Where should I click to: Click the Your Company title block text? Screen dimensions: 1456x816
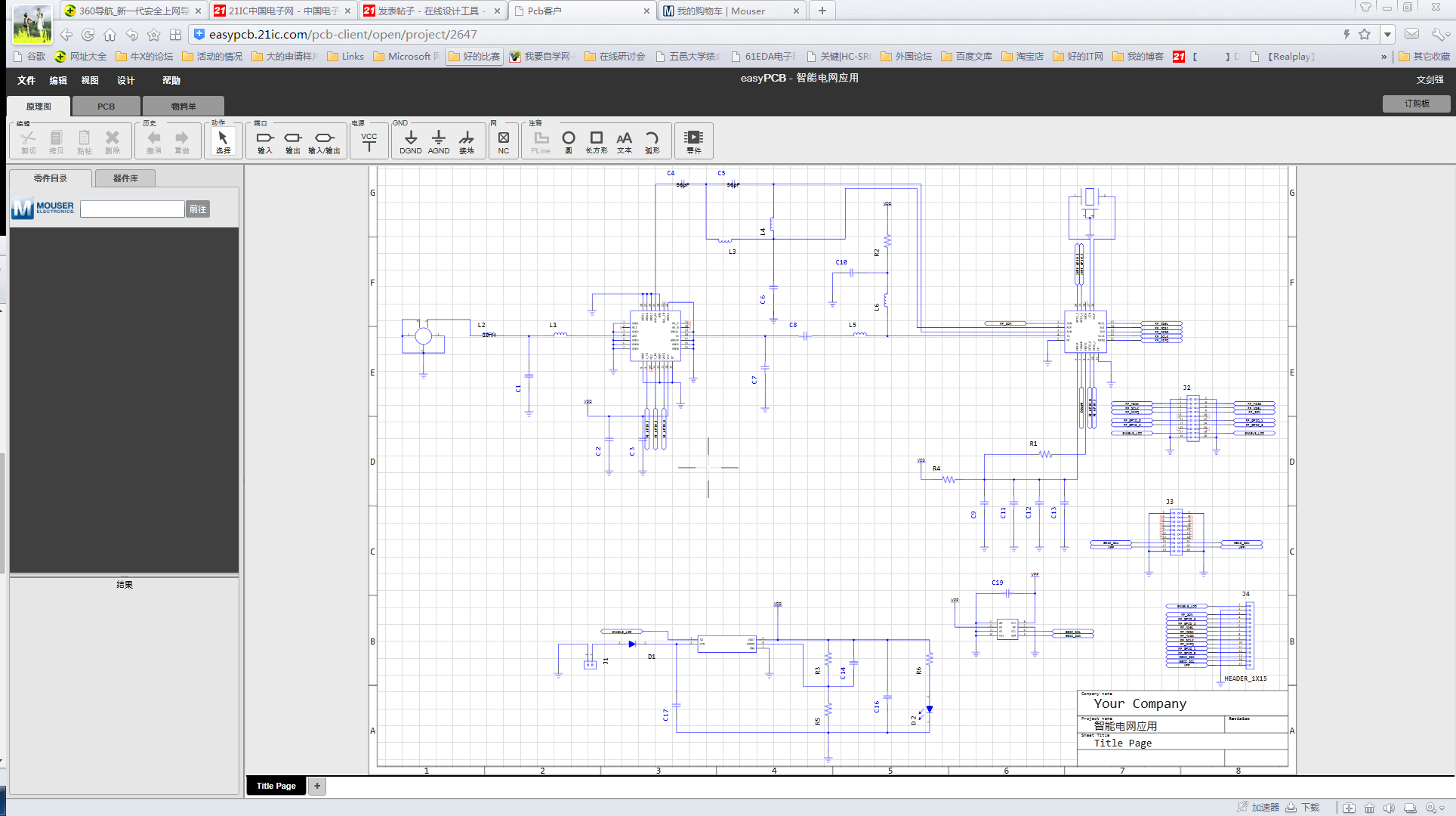point(1140,703)
